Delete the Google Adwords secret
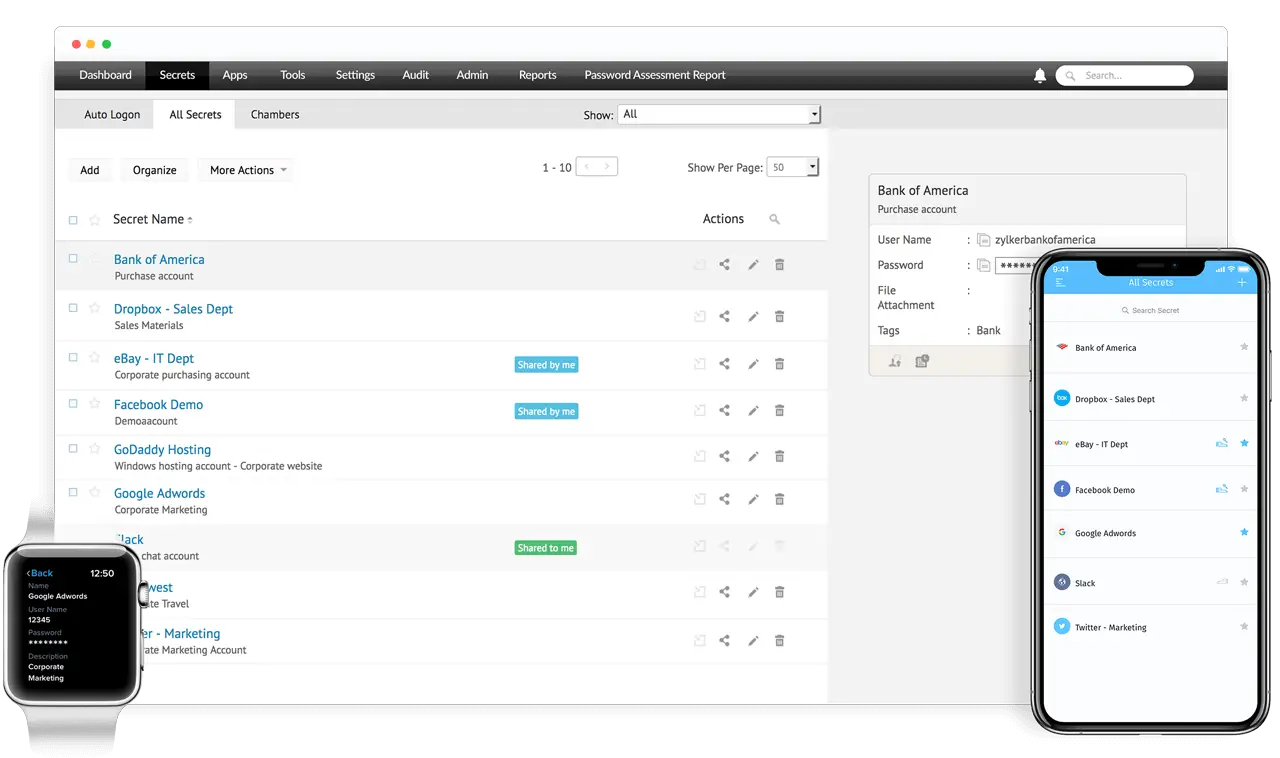Image resolution: width=1280 pixels, height=758 pixels. point(780,499)
